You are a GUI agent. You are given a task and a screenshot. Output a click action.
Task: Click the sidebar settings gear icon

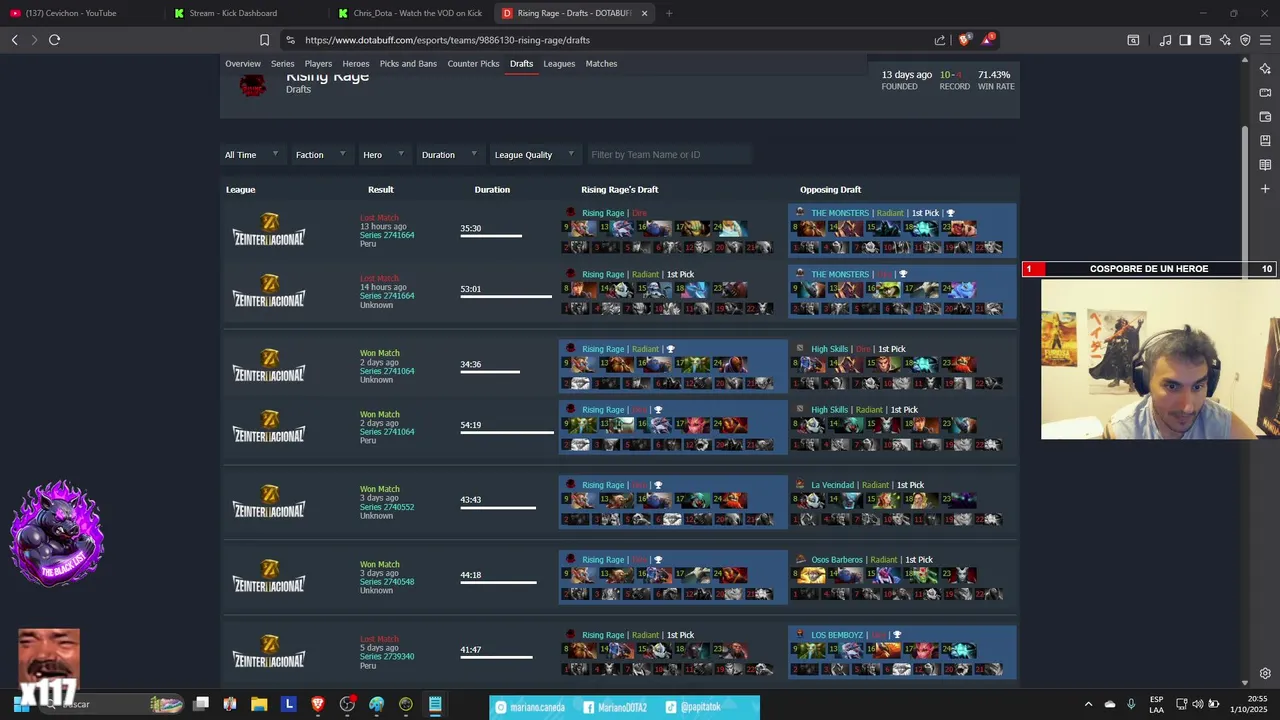(1265, 673)
